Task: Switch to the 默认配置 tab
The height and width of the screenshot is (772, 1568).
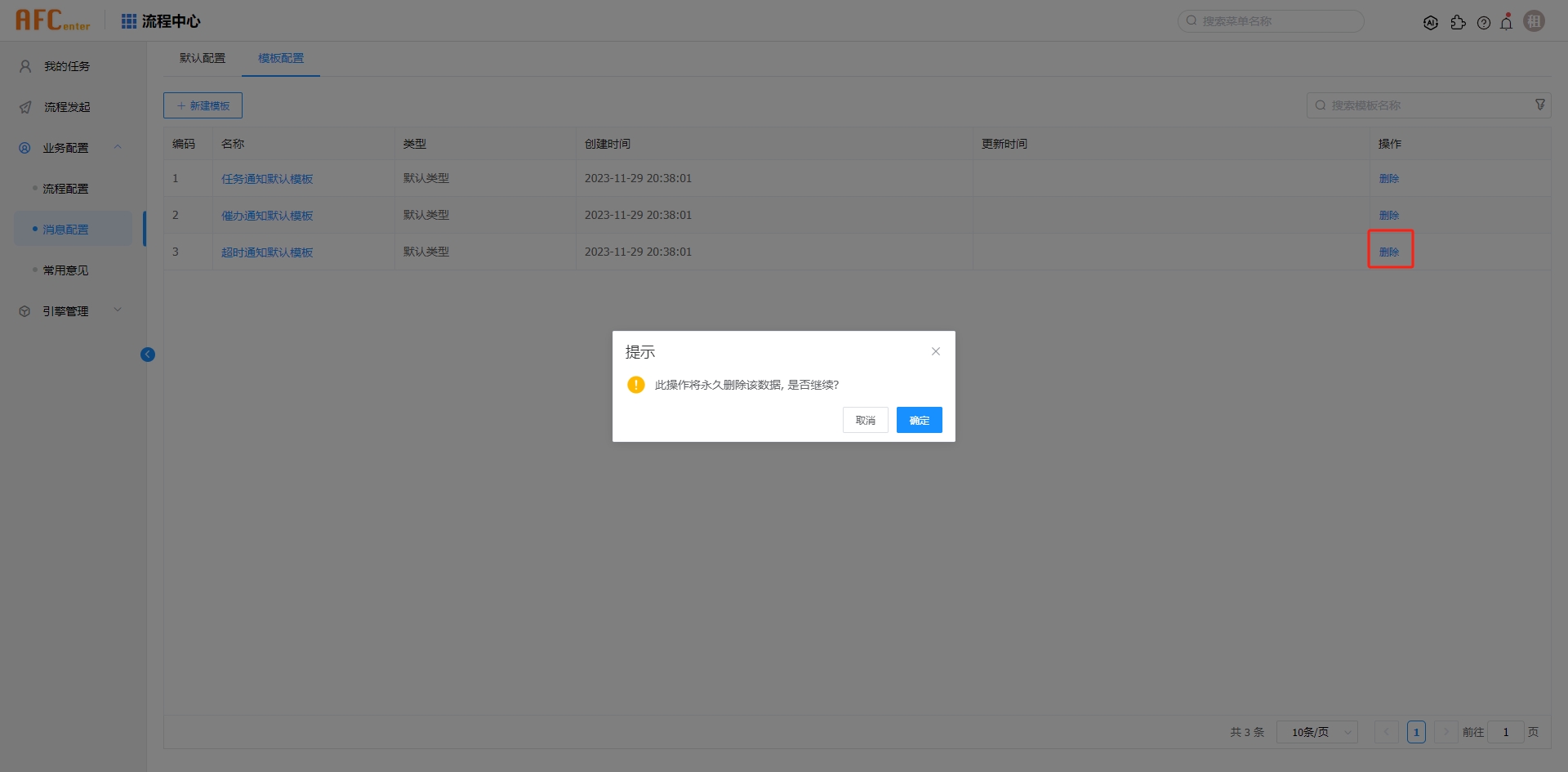Action: pos(203,58)
